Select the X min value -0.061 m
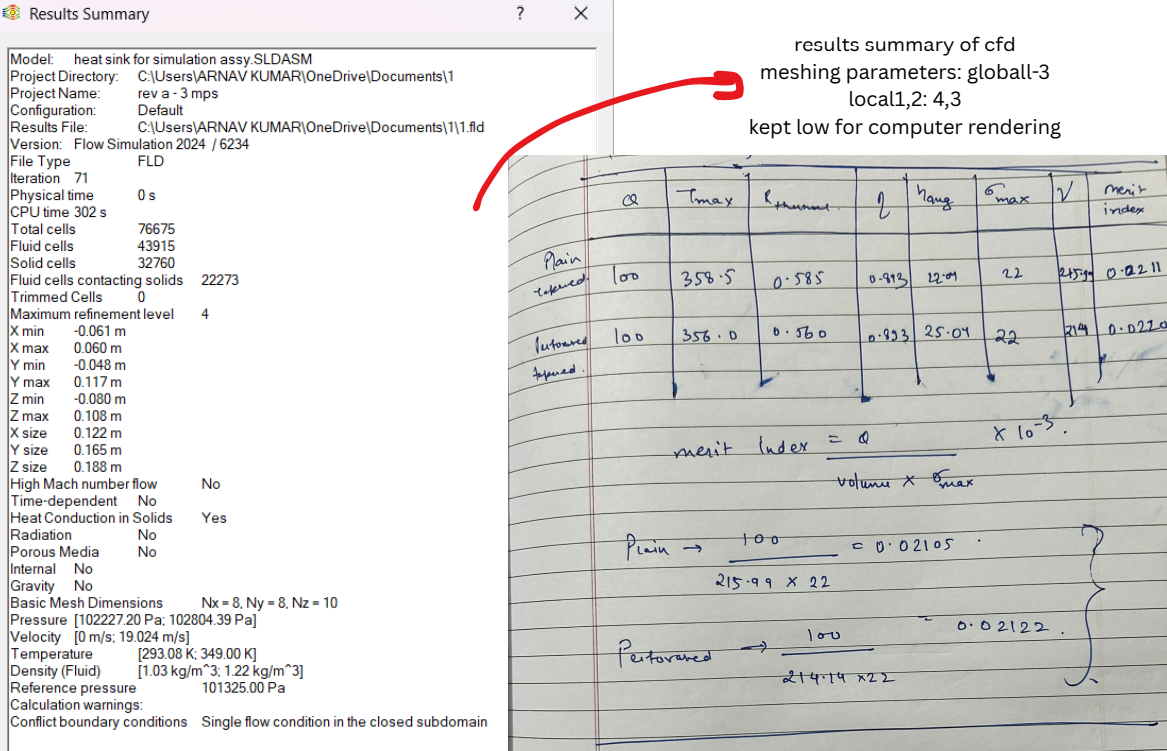The height and width of the screenshot is (751, 1167). tap(100, 331)
